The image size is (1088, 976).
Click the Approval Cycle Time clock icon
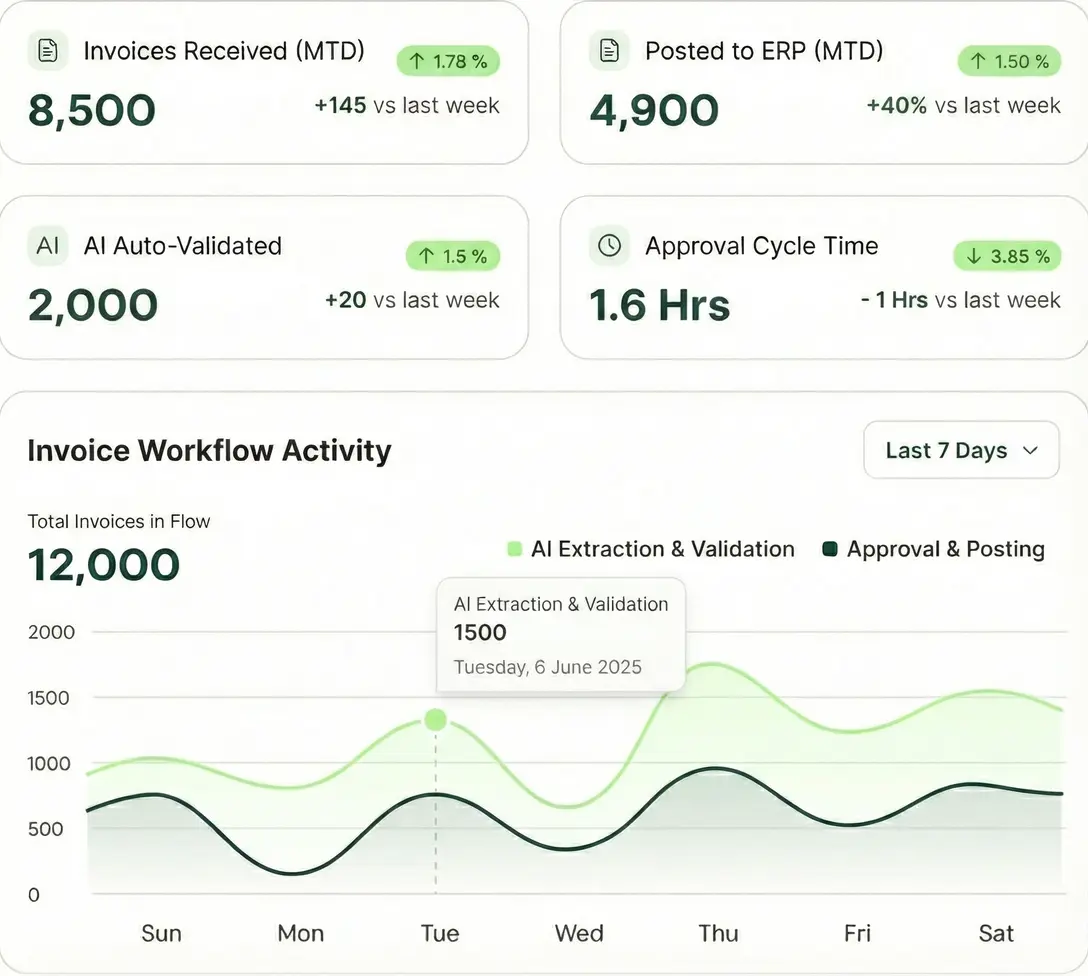(x=609, y=246)
